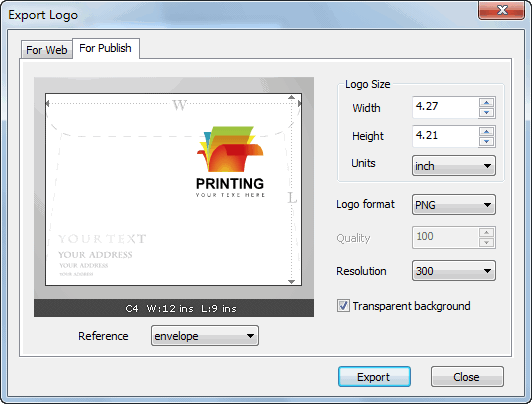
Task: Select the For Publish tab
Action: (x=106, y=48)
